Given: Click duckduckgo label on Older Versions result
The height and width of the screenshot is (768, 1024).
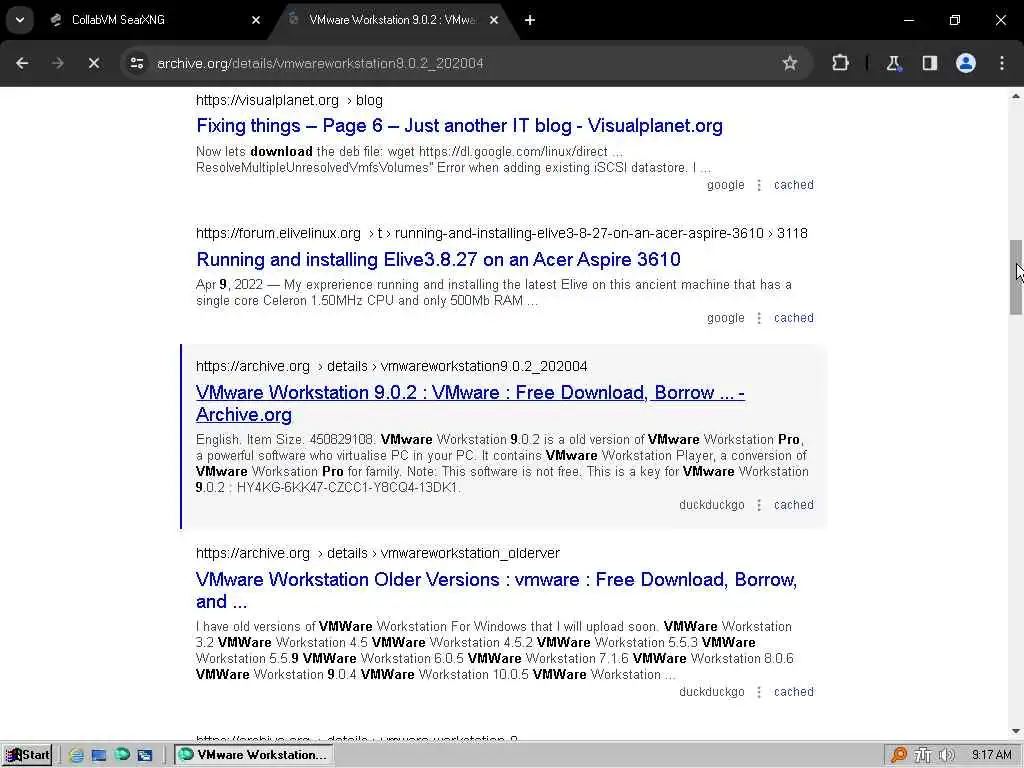Looking at the screenshot, I should 712,692.
